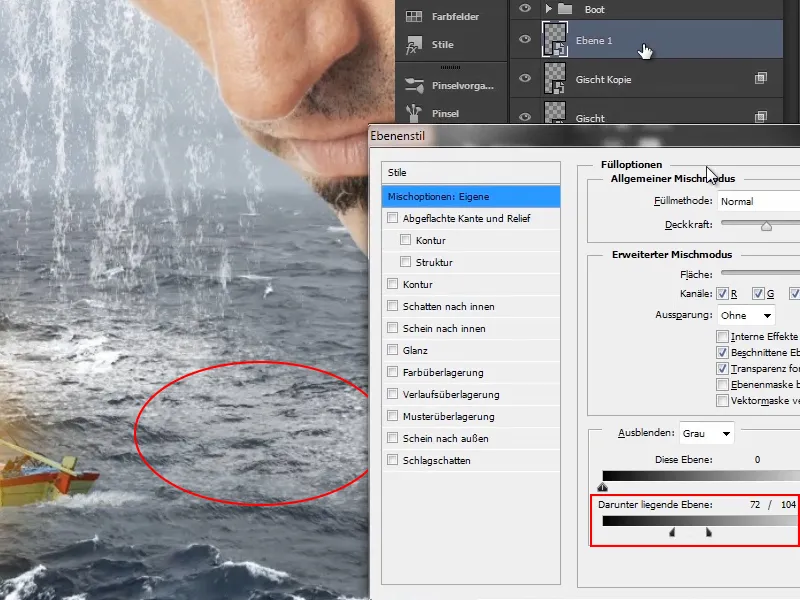Enable the Musterüberlagerung checkbox
Image resolution: width=800 pixels, height=600 pixels.
tap(392, 416)
